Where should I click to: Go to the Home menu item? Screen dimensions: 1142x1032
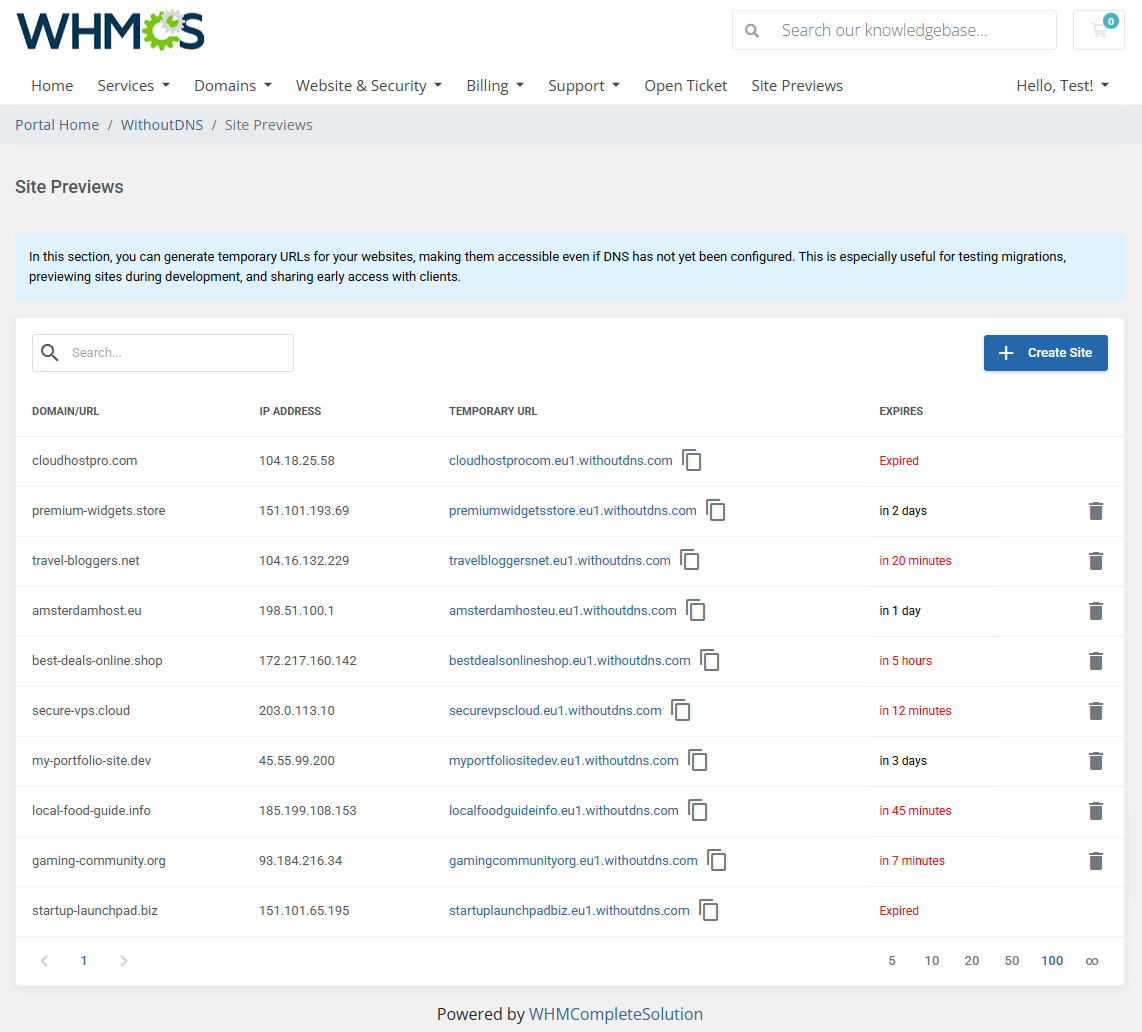point(52,85)
